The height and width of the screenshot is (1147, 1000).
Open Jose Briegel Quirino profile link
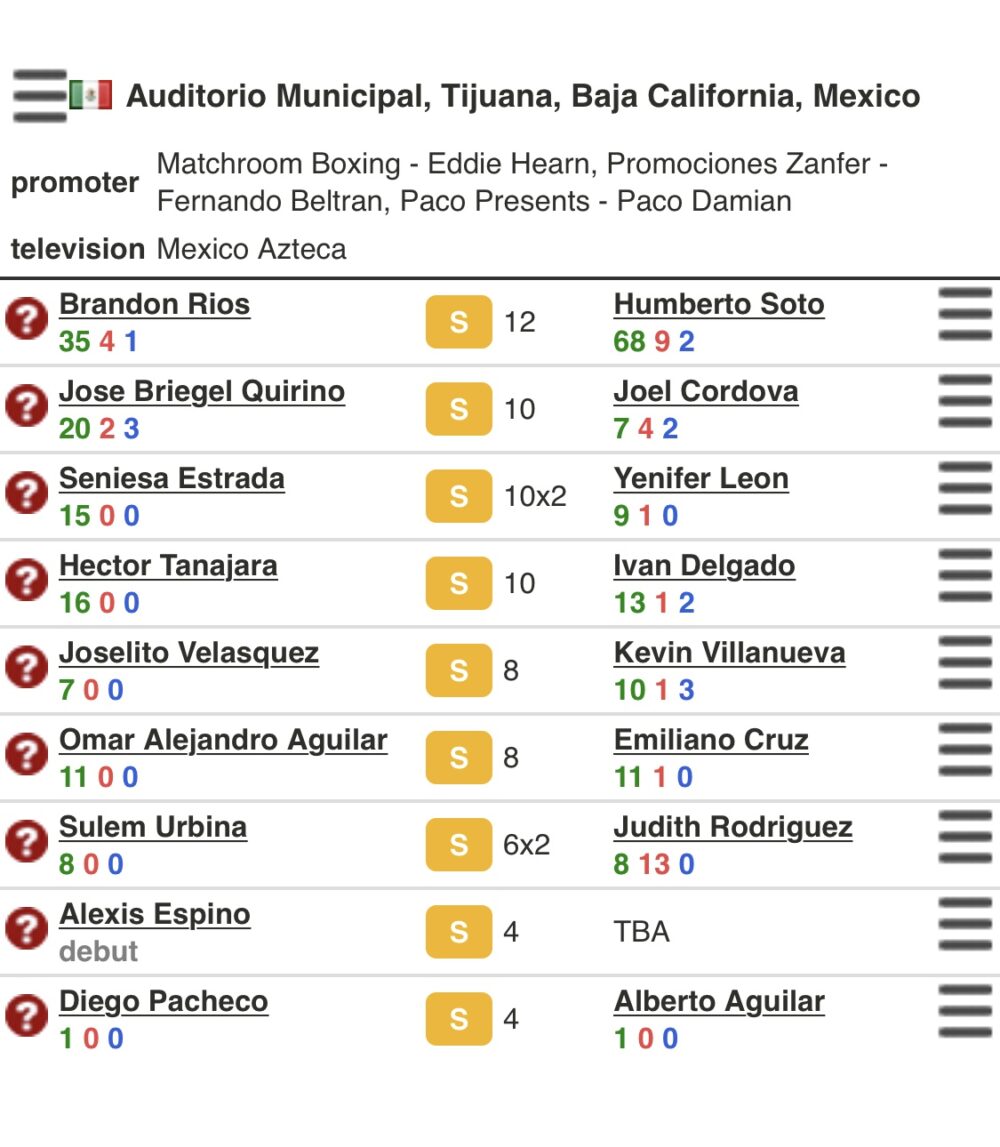pyautogui.click(x=202, y=391)
